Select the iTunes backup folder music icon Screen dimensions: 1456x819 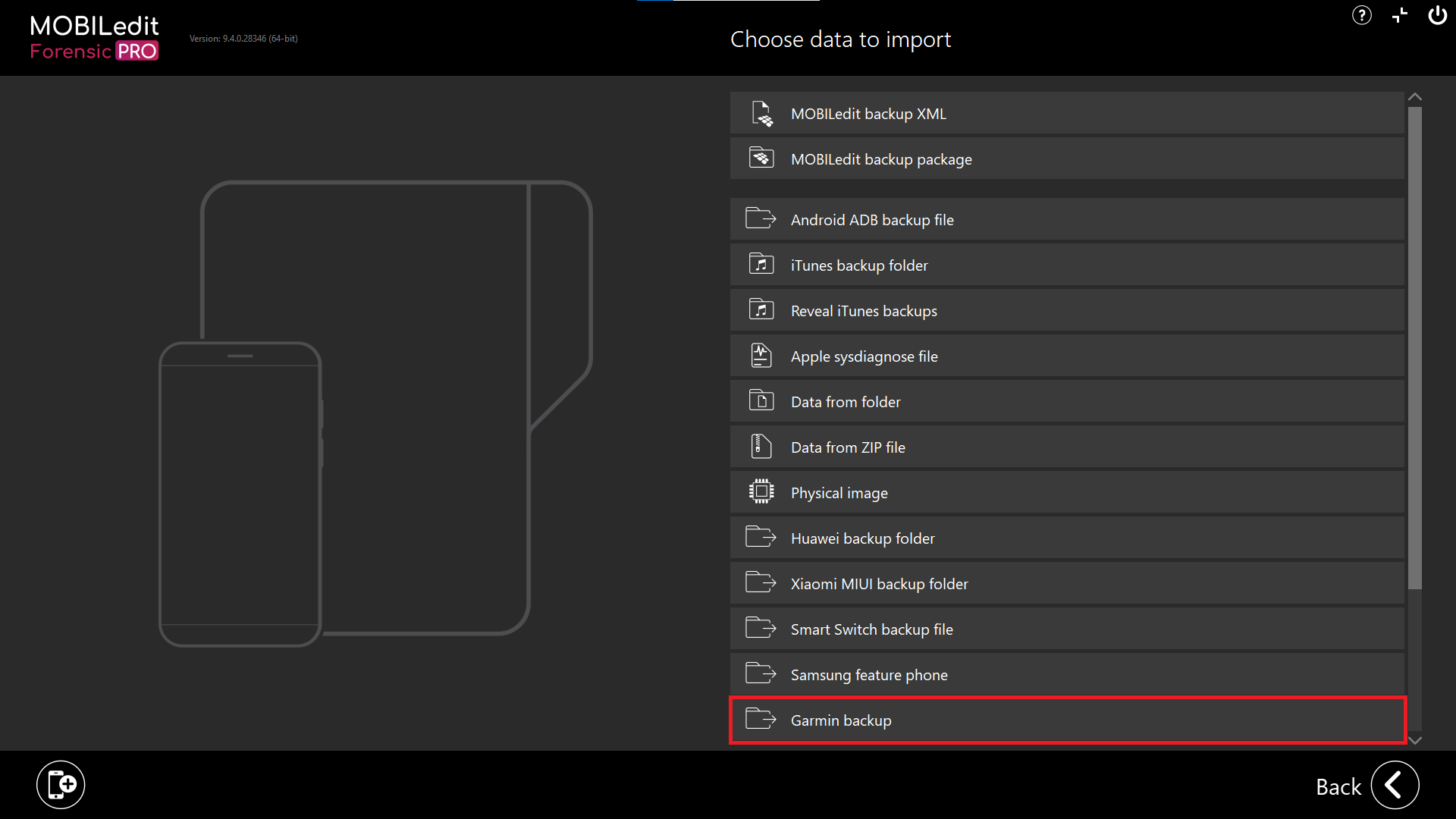[x=761, y=265]
